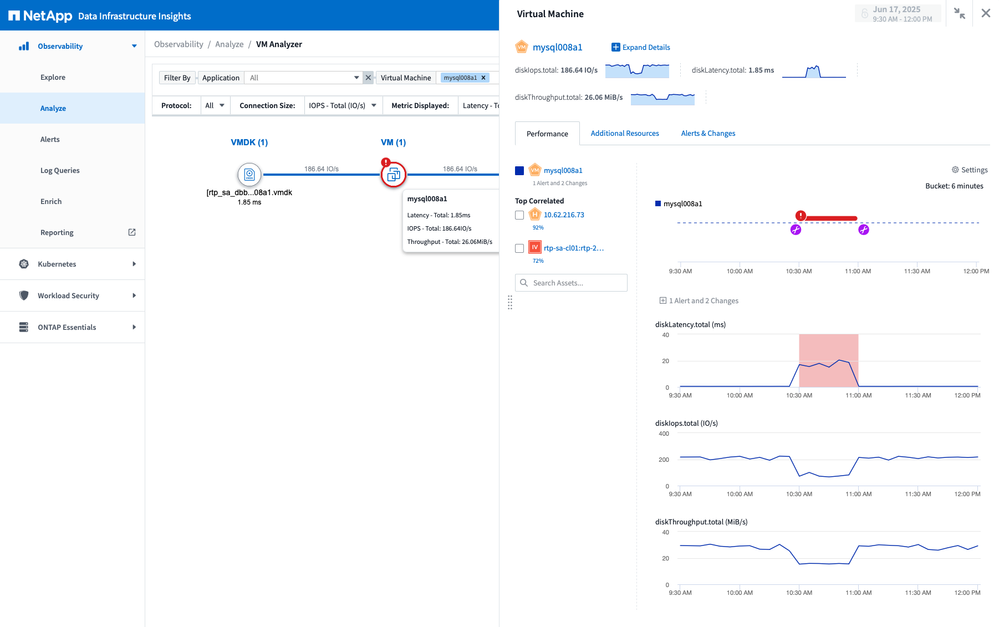Click the Kubernetes helm icon in sidebar
999x627 pixels.
click(24, 264)
